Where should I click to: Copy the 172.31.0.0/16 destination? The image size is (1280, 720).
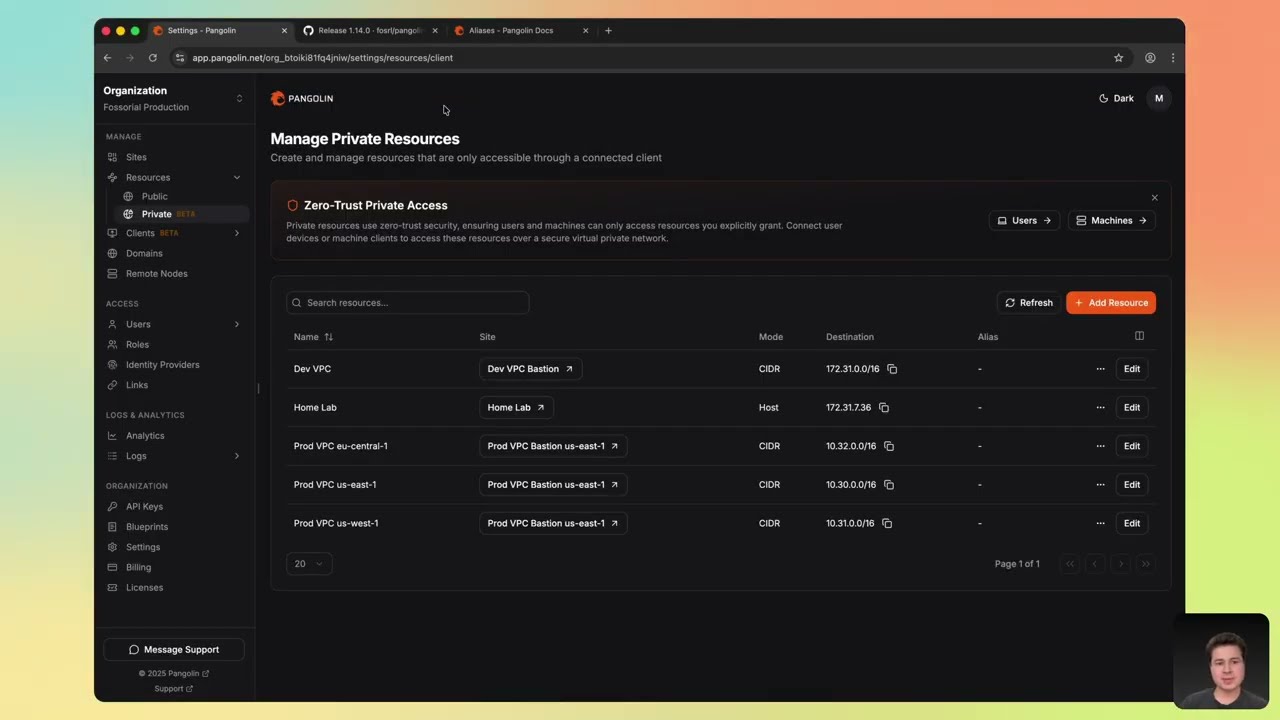click(892, 369)
